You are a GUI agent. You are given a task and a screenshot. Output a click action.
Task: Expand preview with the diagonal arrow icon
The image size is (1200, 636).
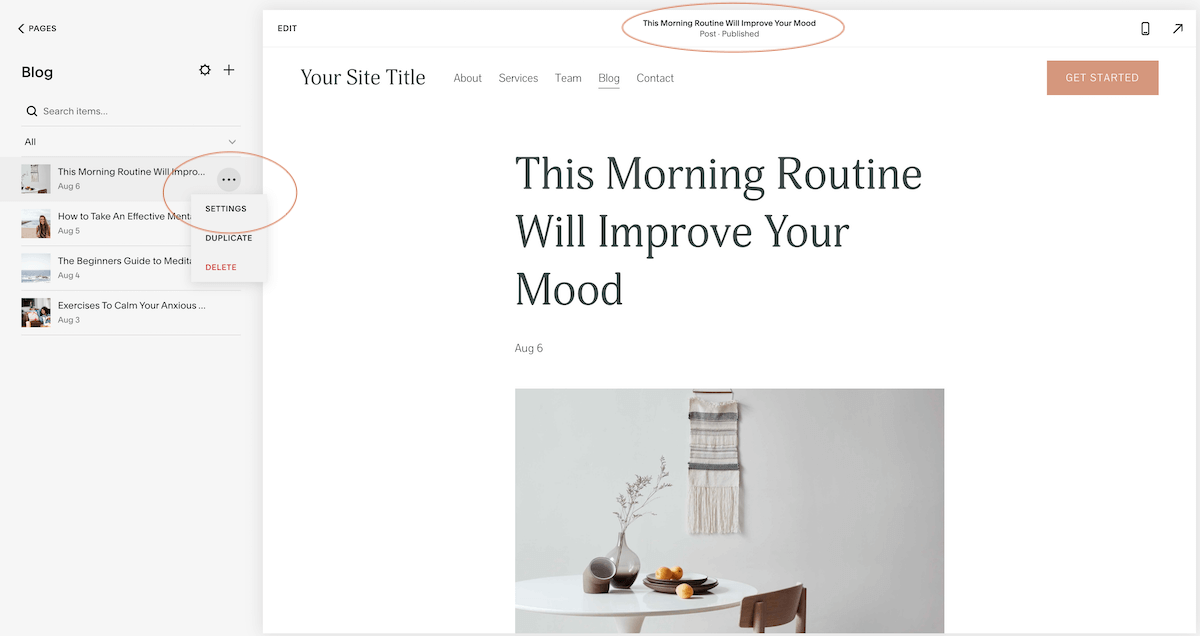tap(1178, 28)
